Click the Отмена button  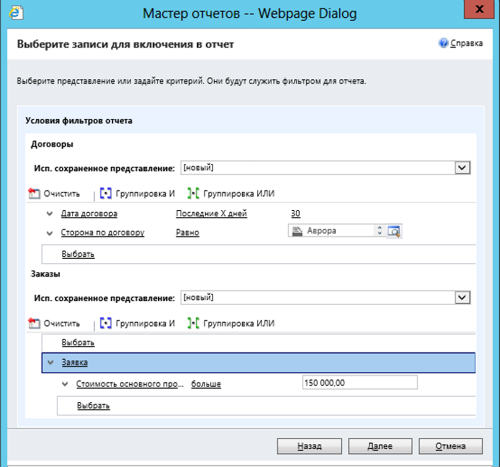[451, 446]
